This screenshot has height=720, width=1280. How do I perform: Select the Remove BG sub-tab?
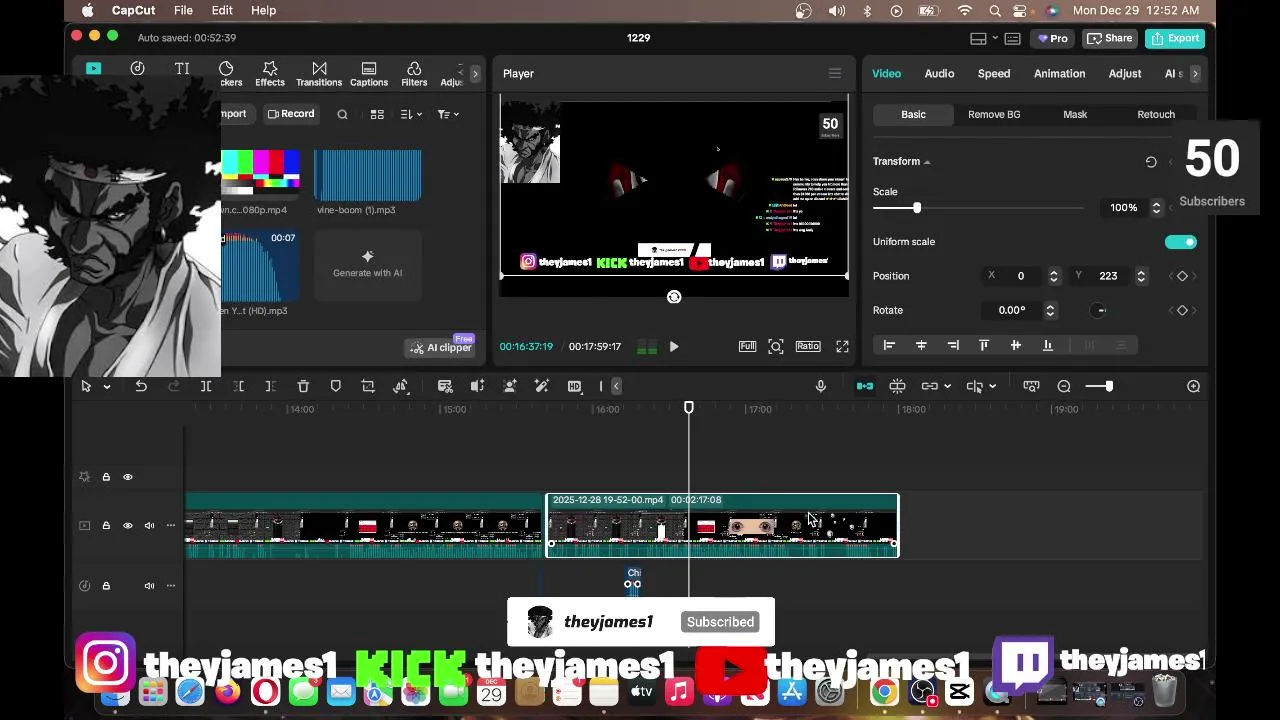[994, 114]
